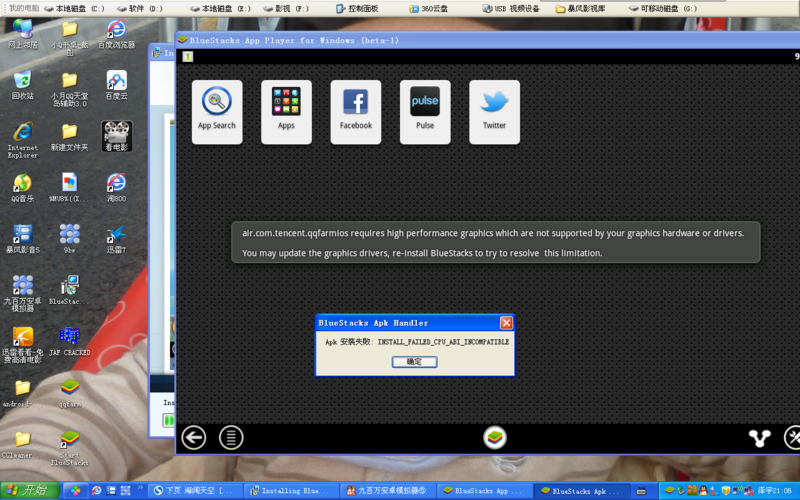Screen dimensions: 800x500
Task: Close the BlueStacks Apk Handler dialog
Action: point(506,322)
